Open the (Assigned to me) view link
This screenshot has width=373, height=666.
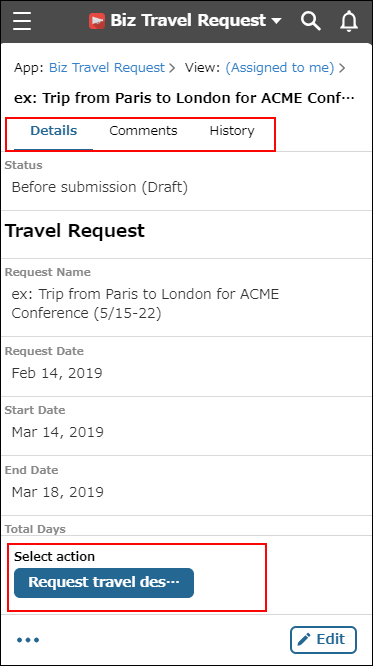tap(280, 68)
